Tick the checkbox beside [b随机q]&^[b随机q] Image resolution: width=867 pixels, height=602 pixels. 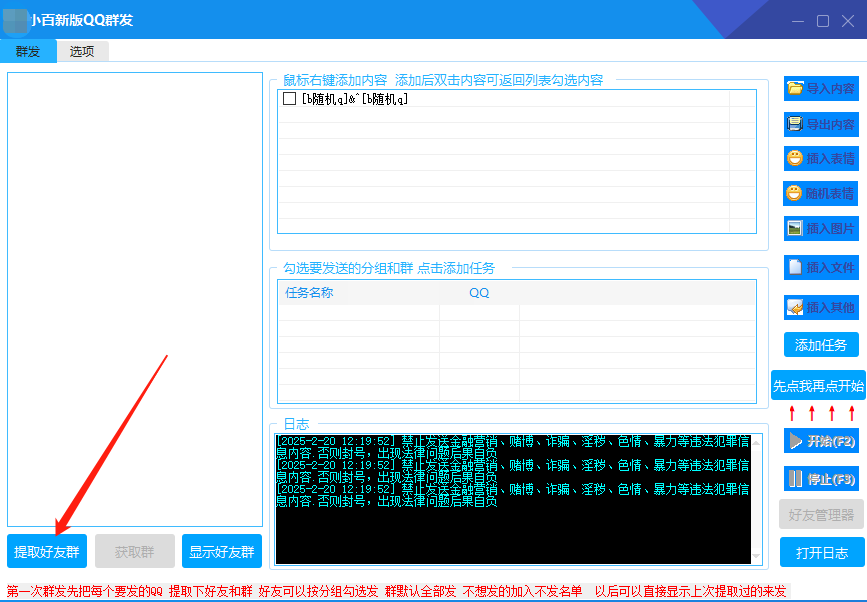[x=289, y=98]
